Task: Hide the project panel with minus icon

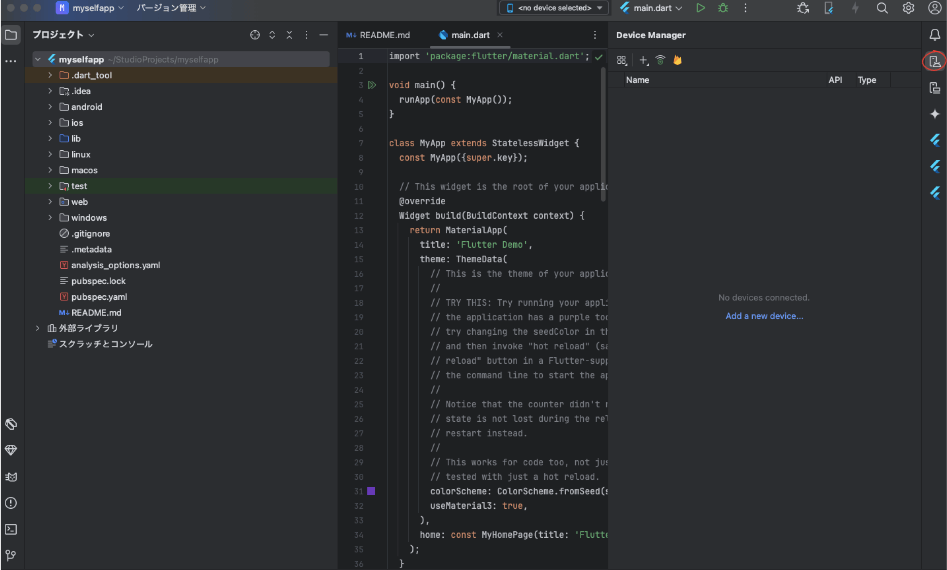Action: click(324, 35)
